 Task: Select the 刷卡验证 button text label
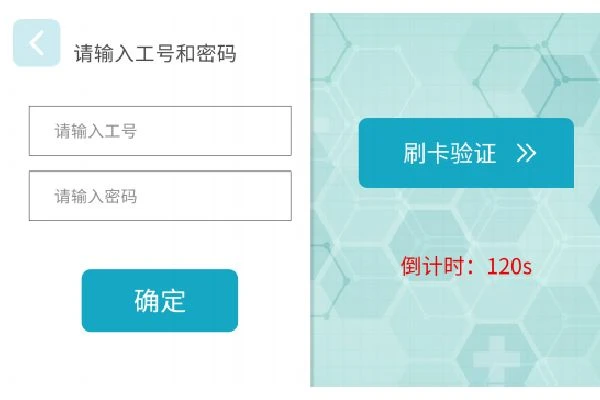450,153
